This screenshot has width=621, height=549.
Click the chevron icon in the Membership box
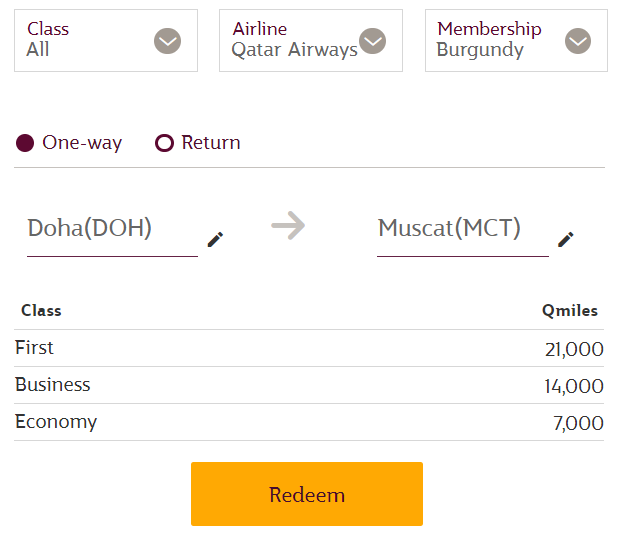pos(578,41)
